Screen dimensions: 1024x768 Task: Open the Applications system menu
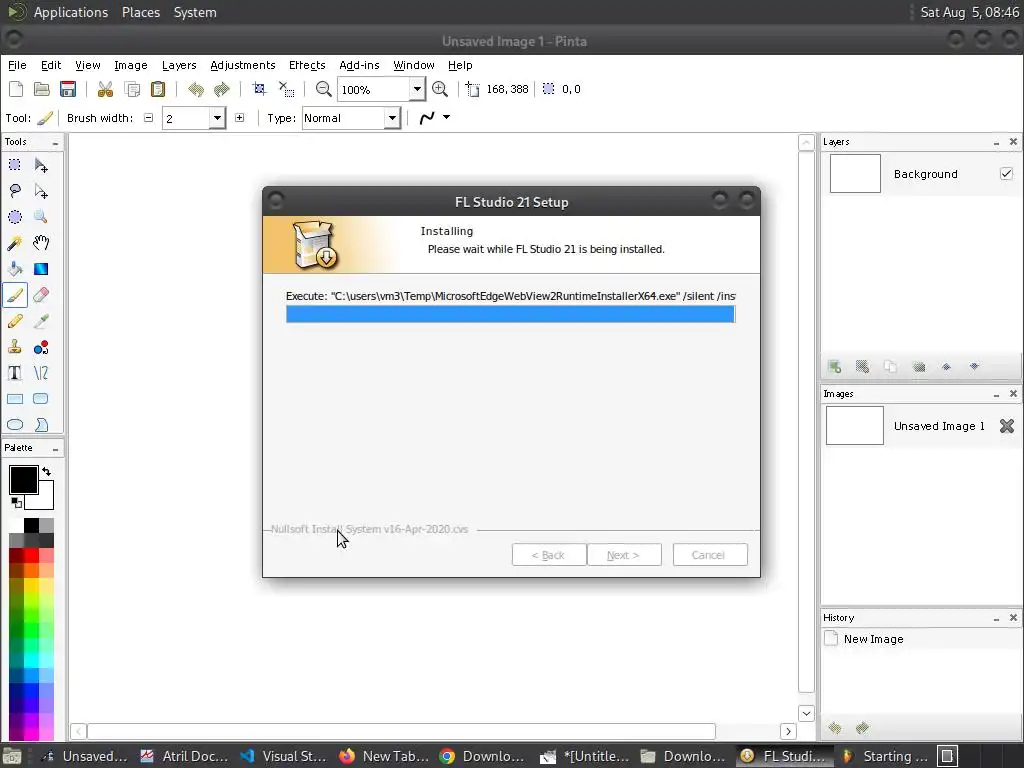71,12
